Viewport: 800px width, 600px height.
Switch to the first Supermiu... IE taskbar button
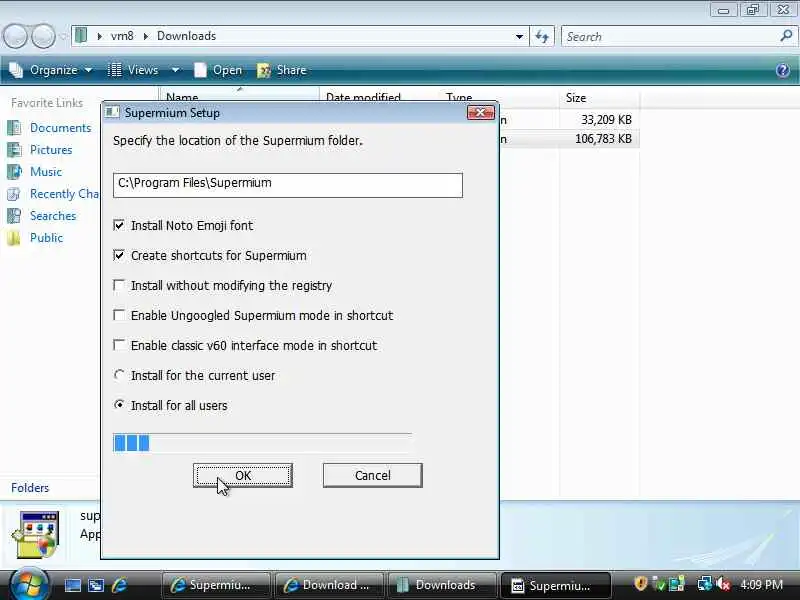click(216, 585)
